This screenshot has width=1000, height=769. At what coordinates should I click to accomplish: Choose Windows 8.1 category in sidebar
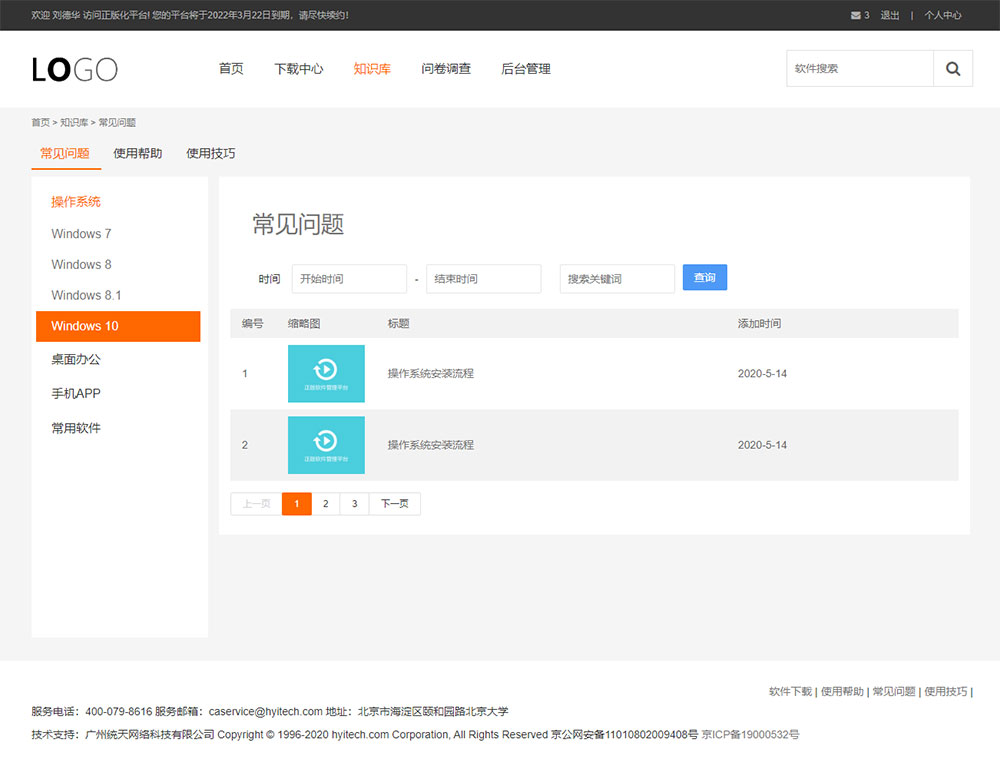pos(86,295)
